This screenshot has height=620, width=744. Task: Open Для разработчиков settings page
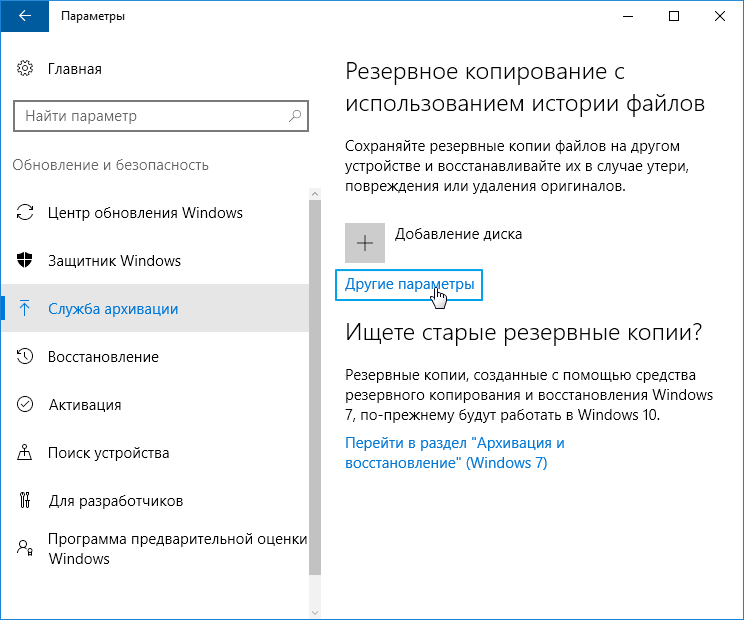point(115,501)
